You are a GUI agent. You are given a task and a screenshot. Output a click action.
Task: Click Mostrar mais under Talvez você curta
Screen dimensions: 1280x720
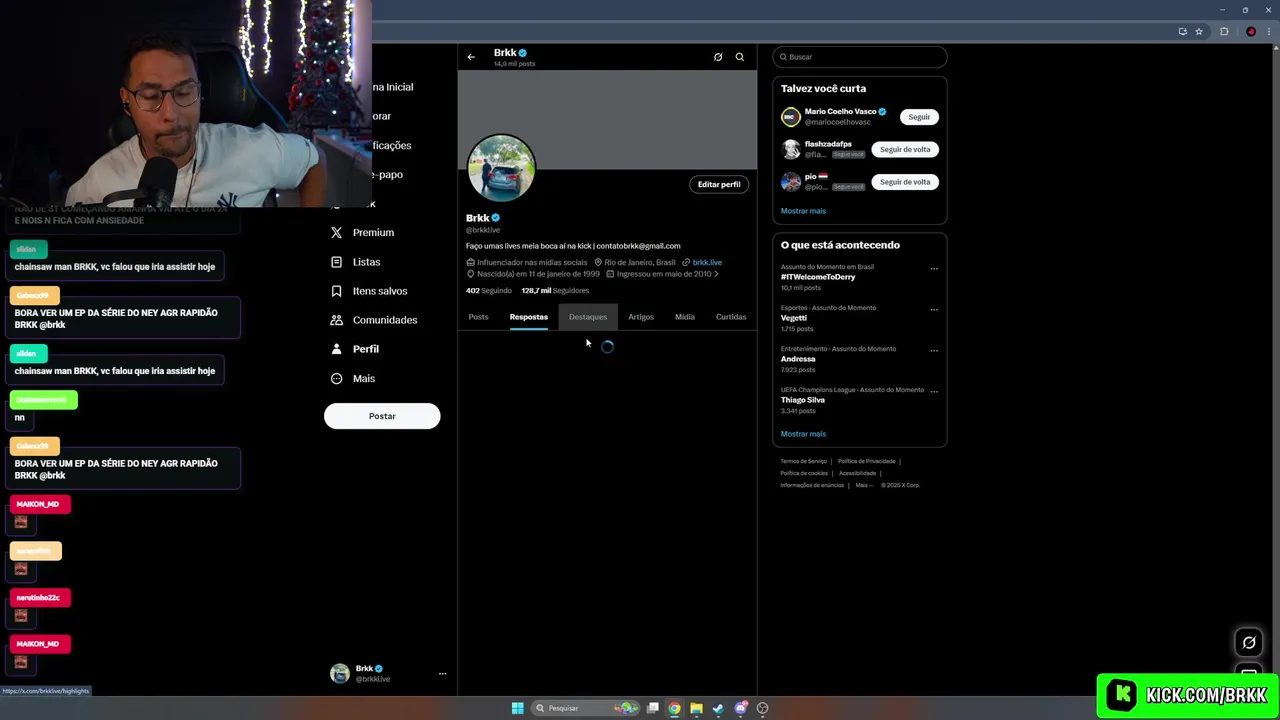pyautogui.click(x=803, y=211)
